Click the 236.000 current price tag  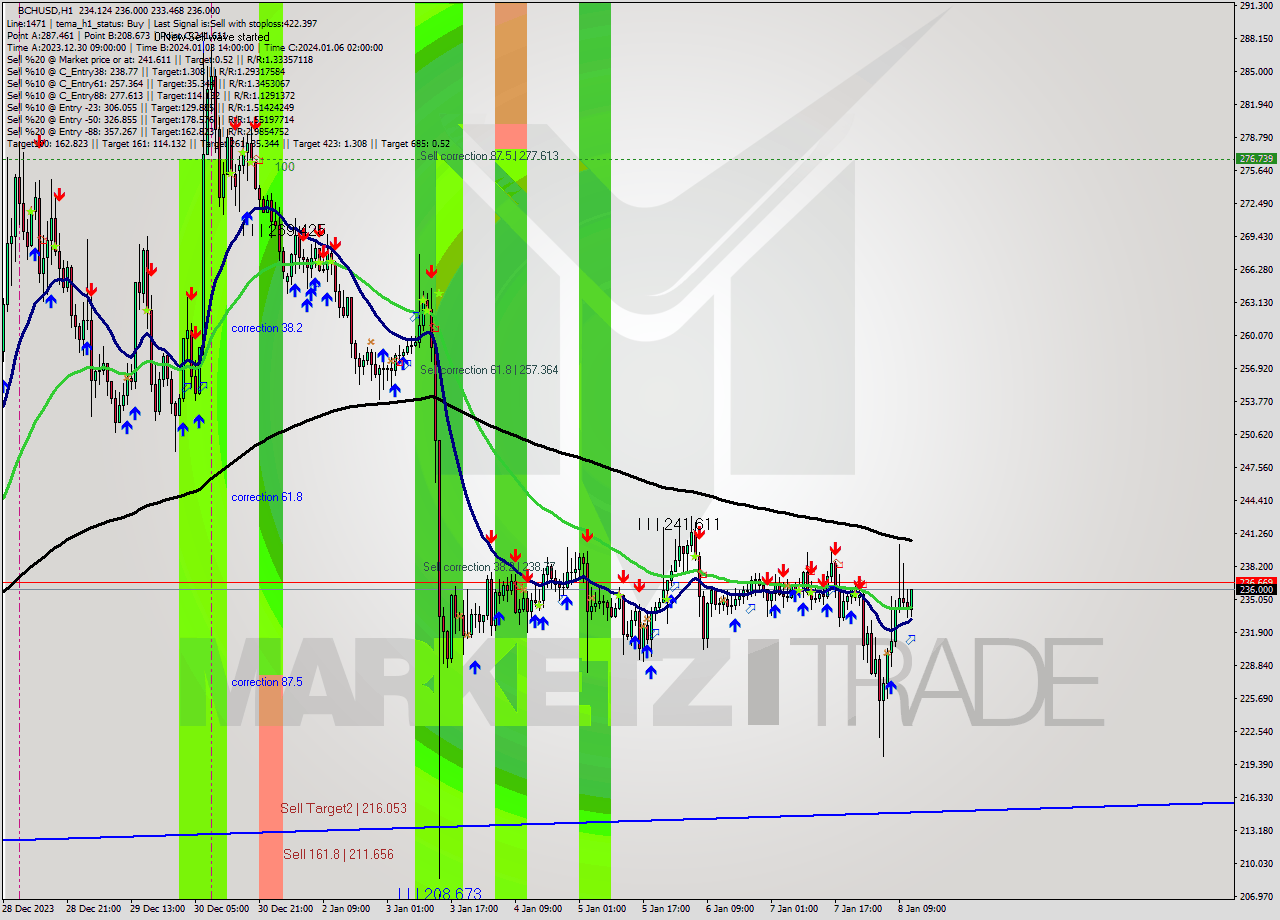1256,590
